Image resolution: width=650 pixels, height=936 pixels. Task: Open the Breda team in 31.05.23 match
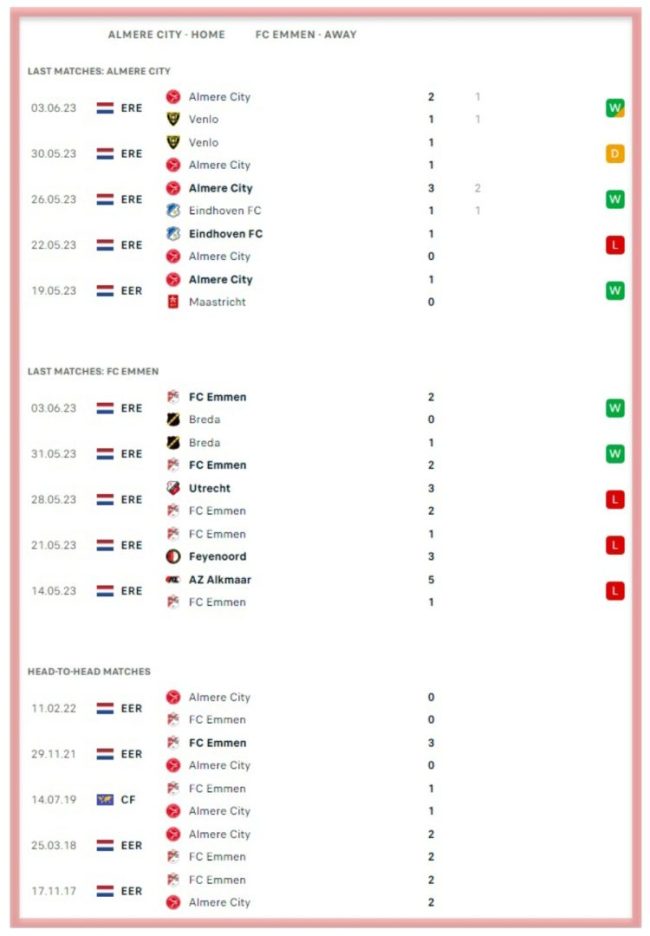click(204, 443)
